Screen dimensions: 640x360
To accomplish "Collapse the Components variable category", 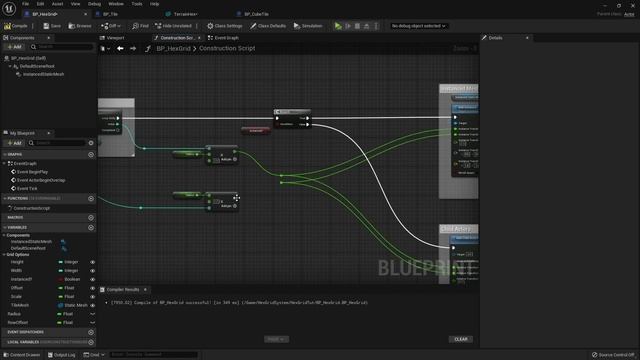I will 4,235.
